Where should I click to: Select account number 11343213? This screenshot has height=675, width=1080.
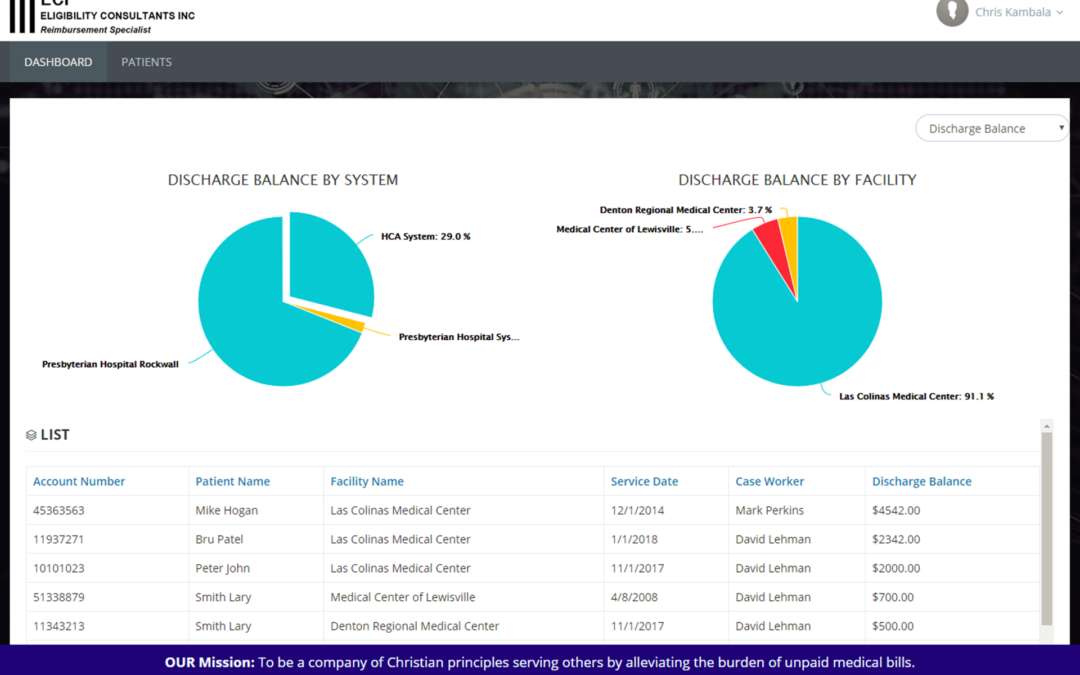click(59, 626)
